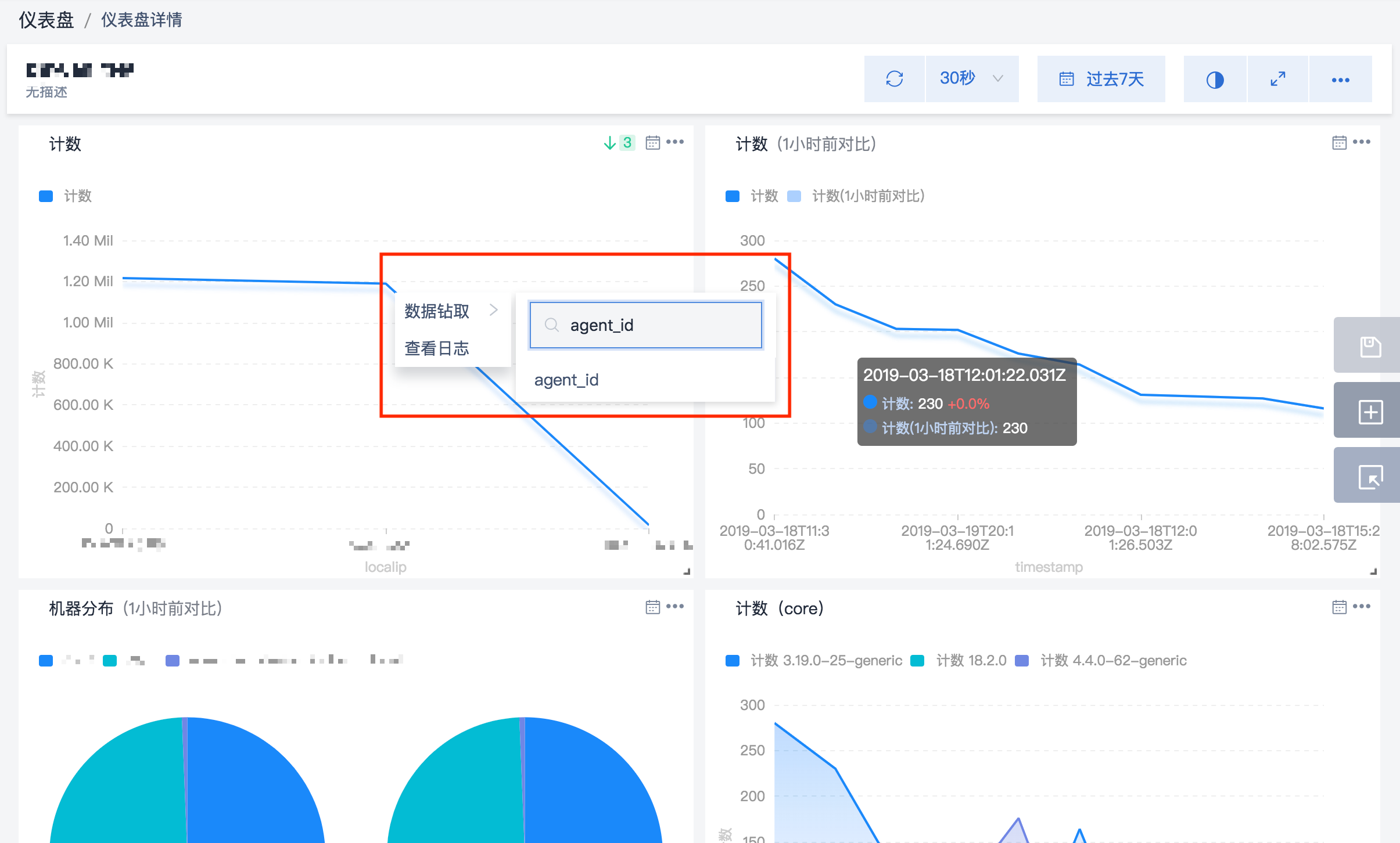Expand the 数据钻取 submenu arrow

click(494, 311)
